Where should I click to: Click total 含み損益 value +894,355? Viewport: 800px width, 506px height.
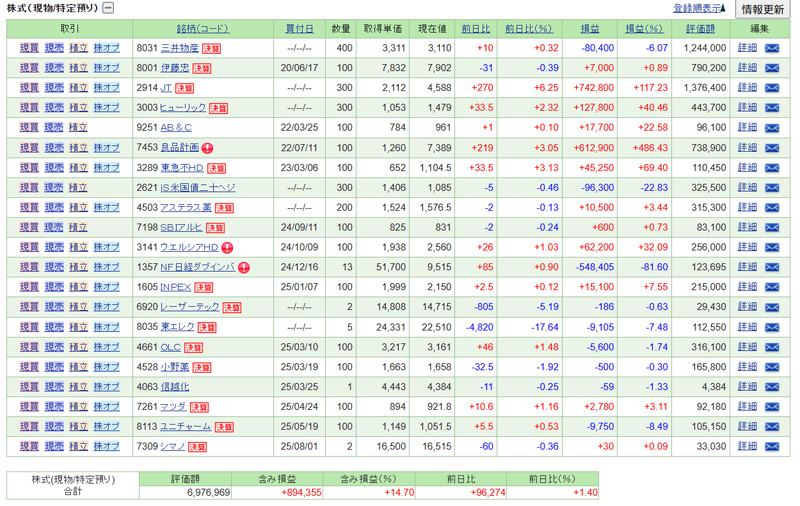coord(302,493)
